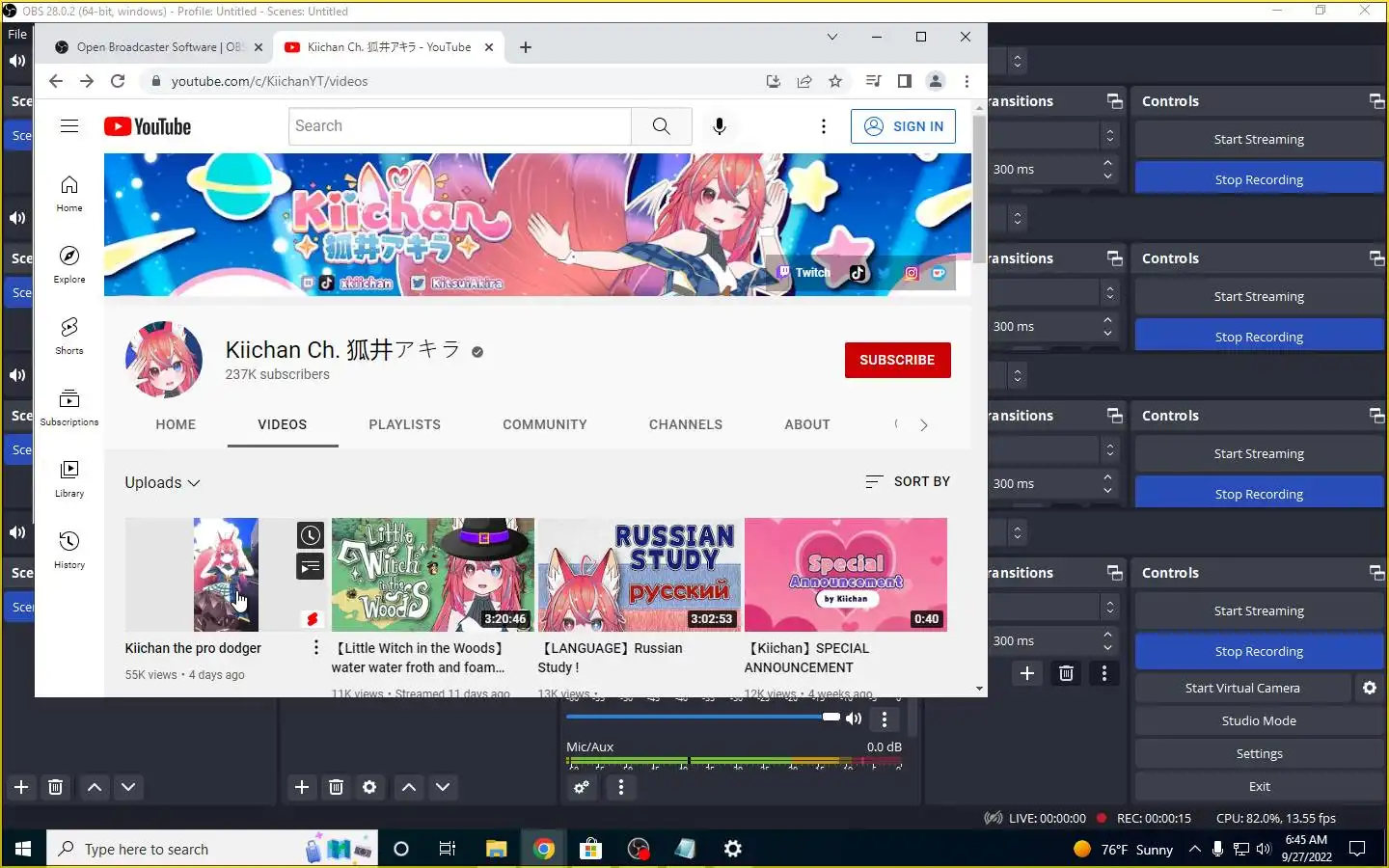1389x868 pixels.
Task: Bookmark this page with star icon
Action: pyautogui.click(x=835, y=81)
